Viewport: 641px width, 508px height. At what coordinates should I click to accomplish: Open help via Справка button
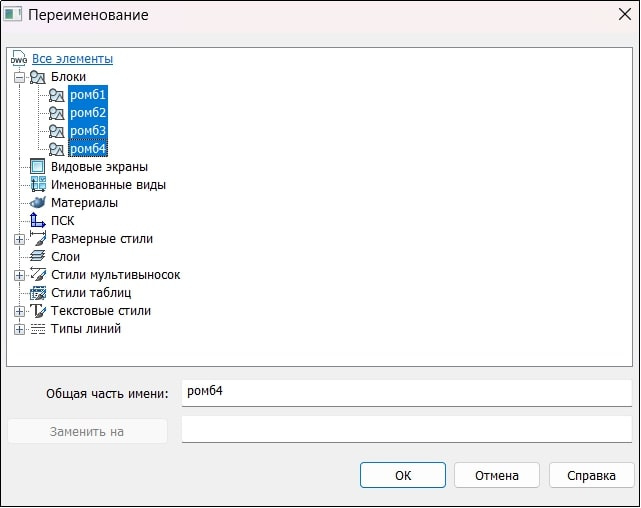[x=591, y=475]
